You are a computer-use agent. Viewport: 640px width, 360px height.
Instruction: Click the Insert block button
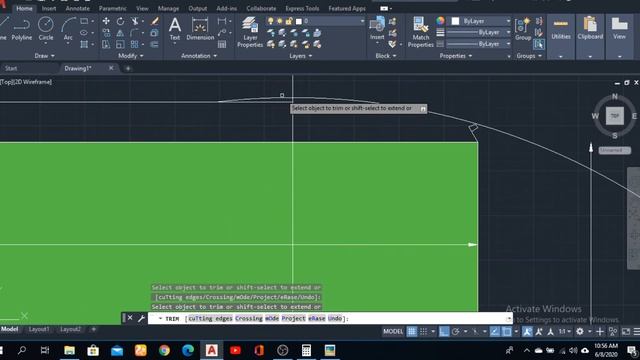(x=377, y=28)
